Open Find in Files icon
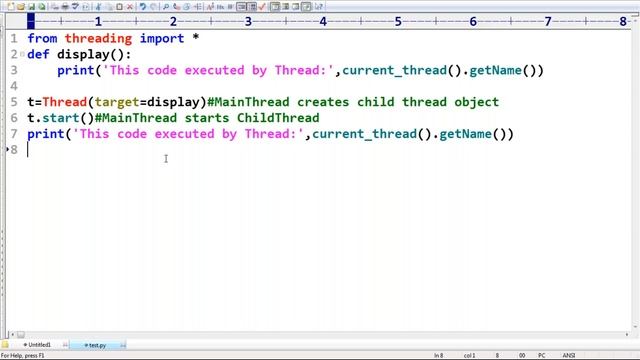 (x=187, y=7)
